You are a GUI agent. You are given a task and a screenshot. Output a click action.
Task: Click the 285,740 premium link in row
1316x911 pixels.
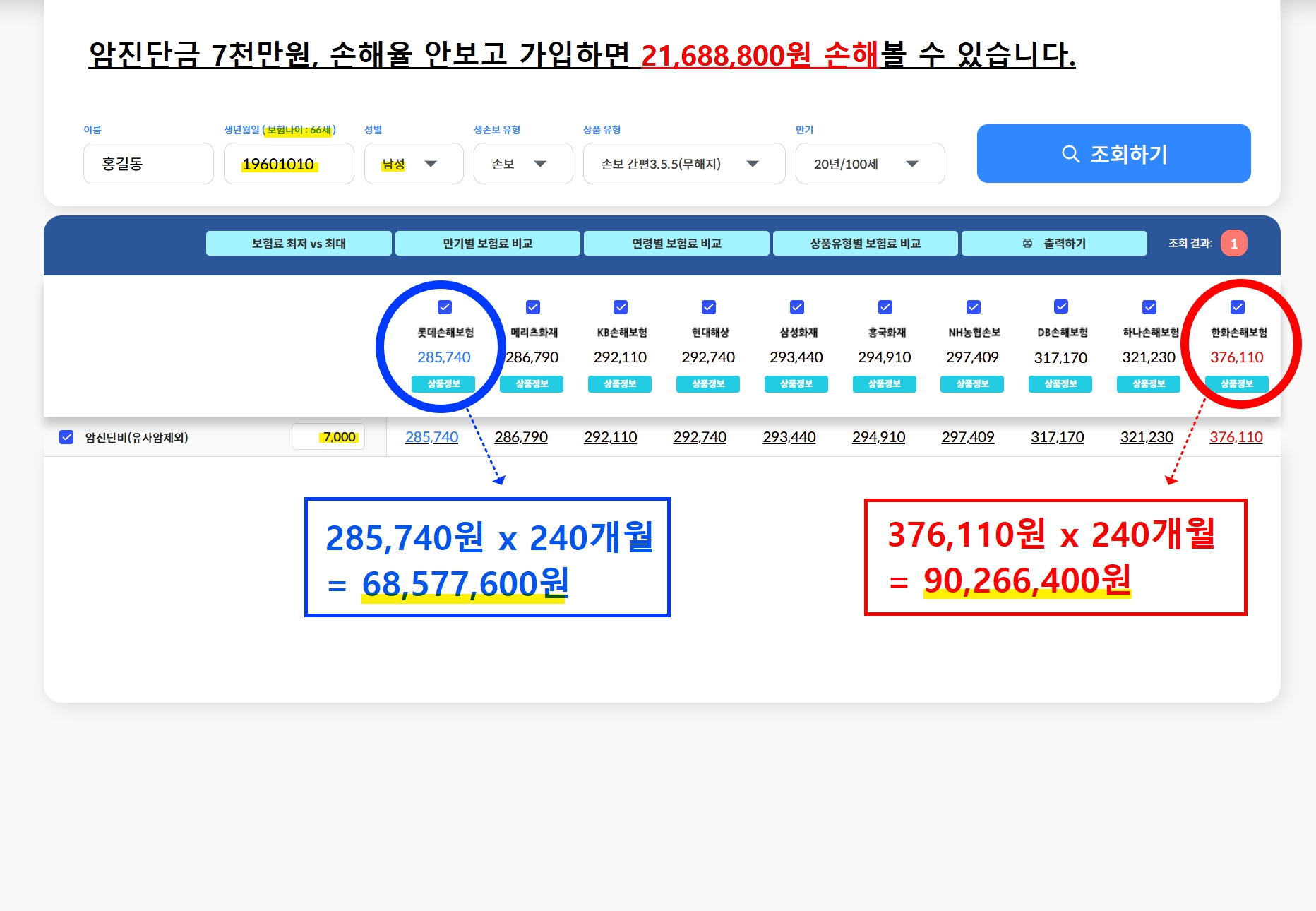pos(431,437)
